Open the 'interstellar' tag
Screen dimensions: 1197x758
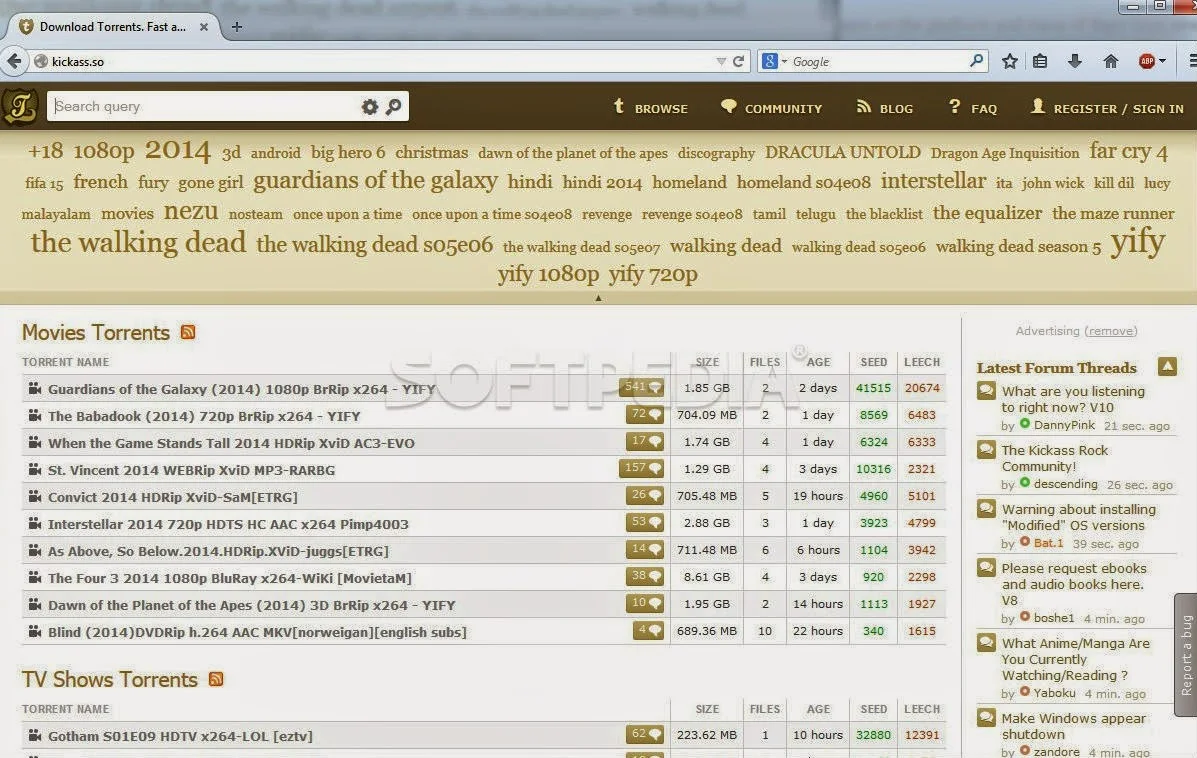pos(933,181)
